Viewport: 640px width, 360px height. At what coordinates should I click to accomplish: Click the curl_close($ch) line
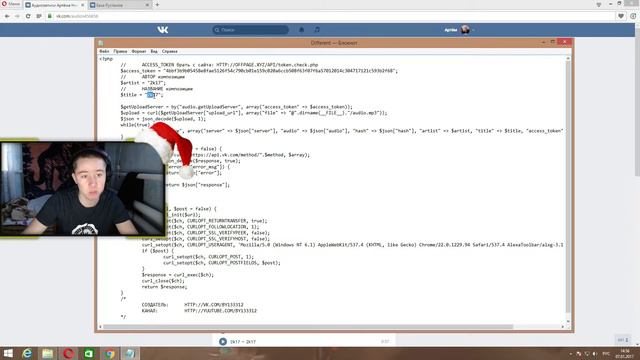[163, 281]
